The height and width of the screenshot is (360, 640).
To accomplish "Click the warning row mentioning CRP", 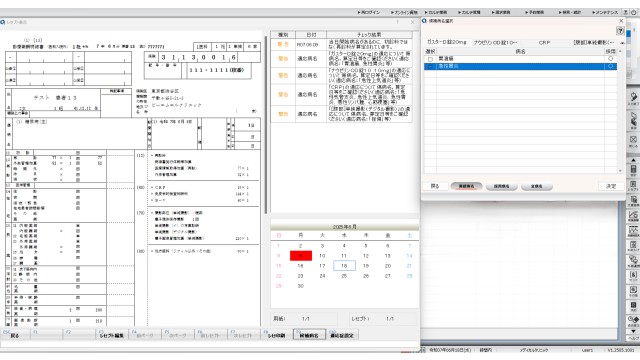I will 341,94.
